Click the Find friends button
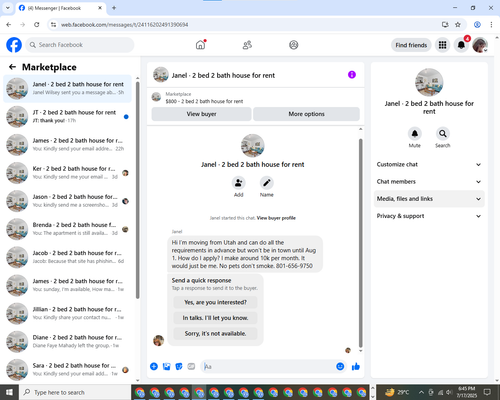The width and height of the screenshot is (500, 400). click(411, 45)
